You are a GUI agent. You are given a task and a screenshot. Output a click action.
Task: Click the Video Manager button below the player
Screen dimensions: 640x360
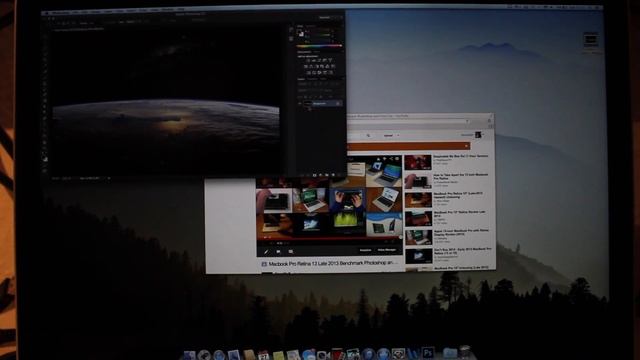tap(387, 250)
